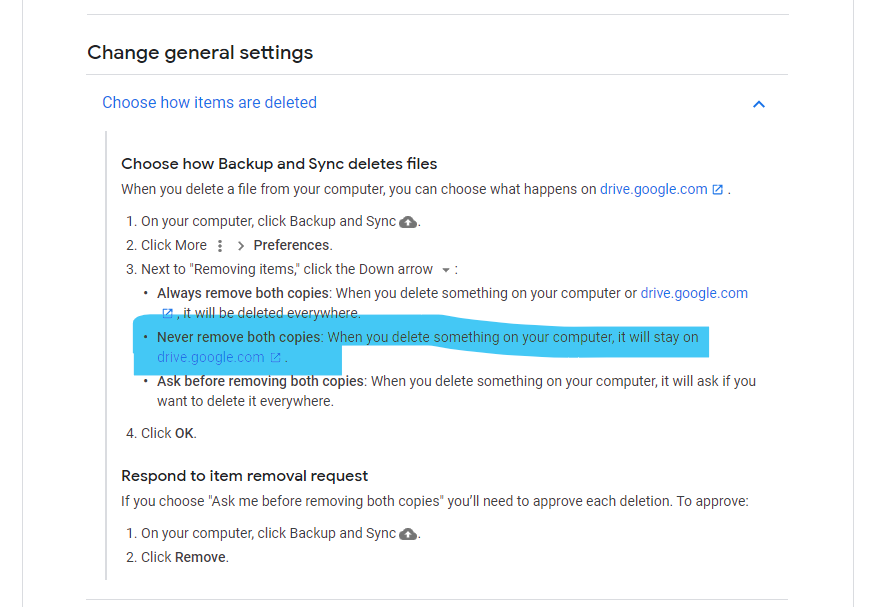This screenshot has height=607, width=874.
Task: Click cloud icon under "Respond to item removal request"
Action: pyautogui.click(x=408, y=534)
